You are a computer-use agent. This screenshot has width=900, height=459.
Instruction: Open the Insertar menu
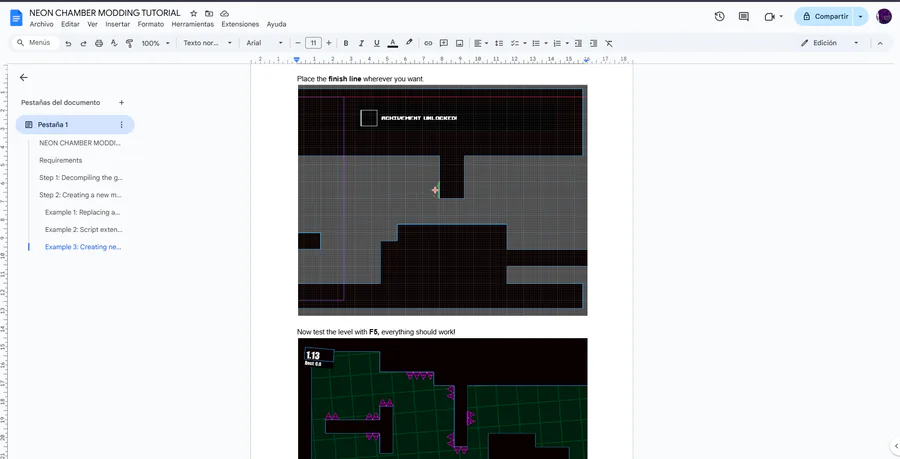[118, 24]
